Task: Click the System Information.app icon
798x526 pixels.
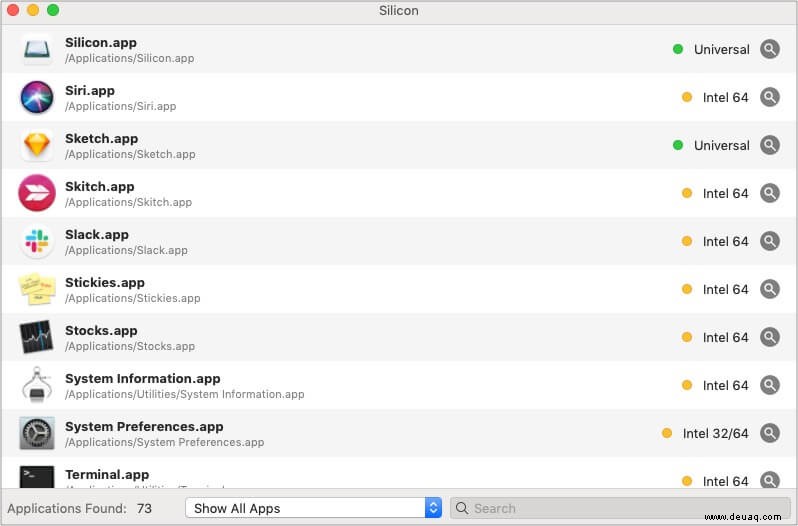Action: [37, 385]
